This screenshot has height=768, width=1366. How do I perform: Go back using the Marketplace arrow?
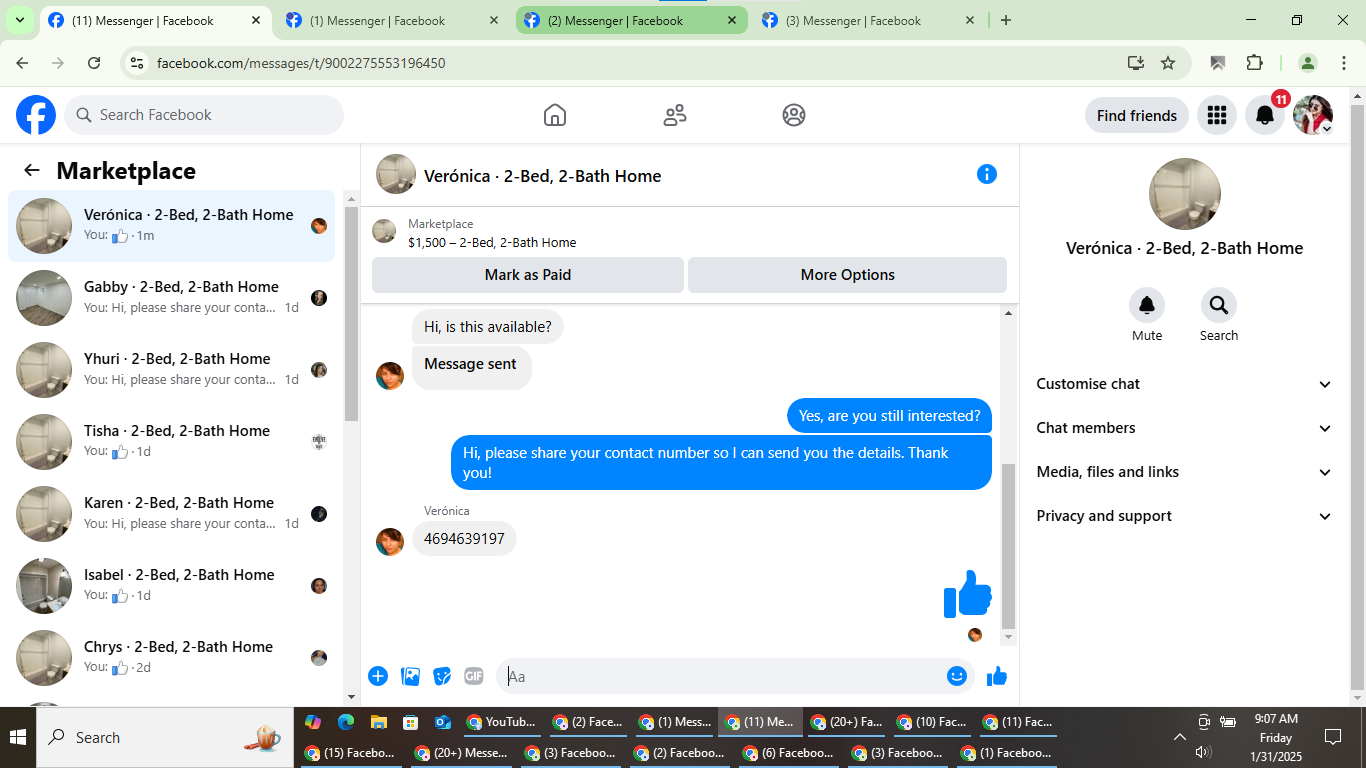[x=32, y=170]
